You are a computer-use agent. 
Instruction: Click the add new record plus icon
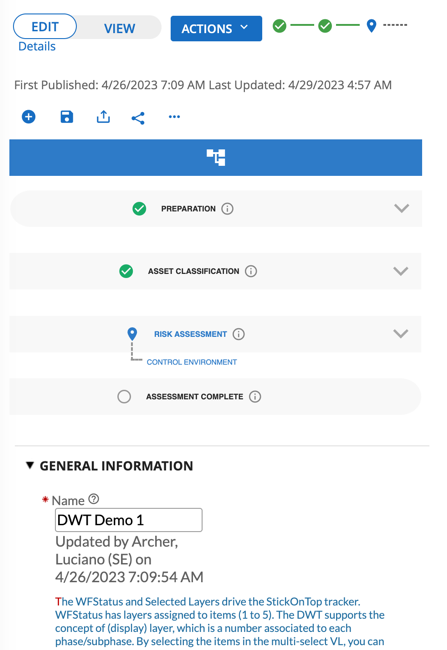tap(29, 117)
